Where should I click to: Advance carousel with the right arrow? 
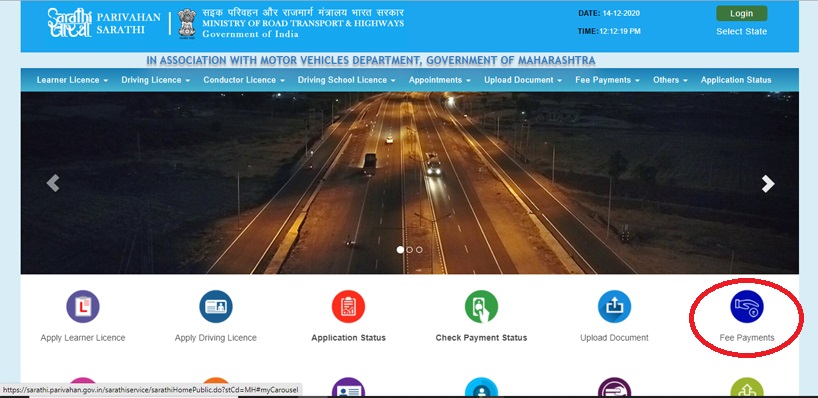tap(767, 184)
